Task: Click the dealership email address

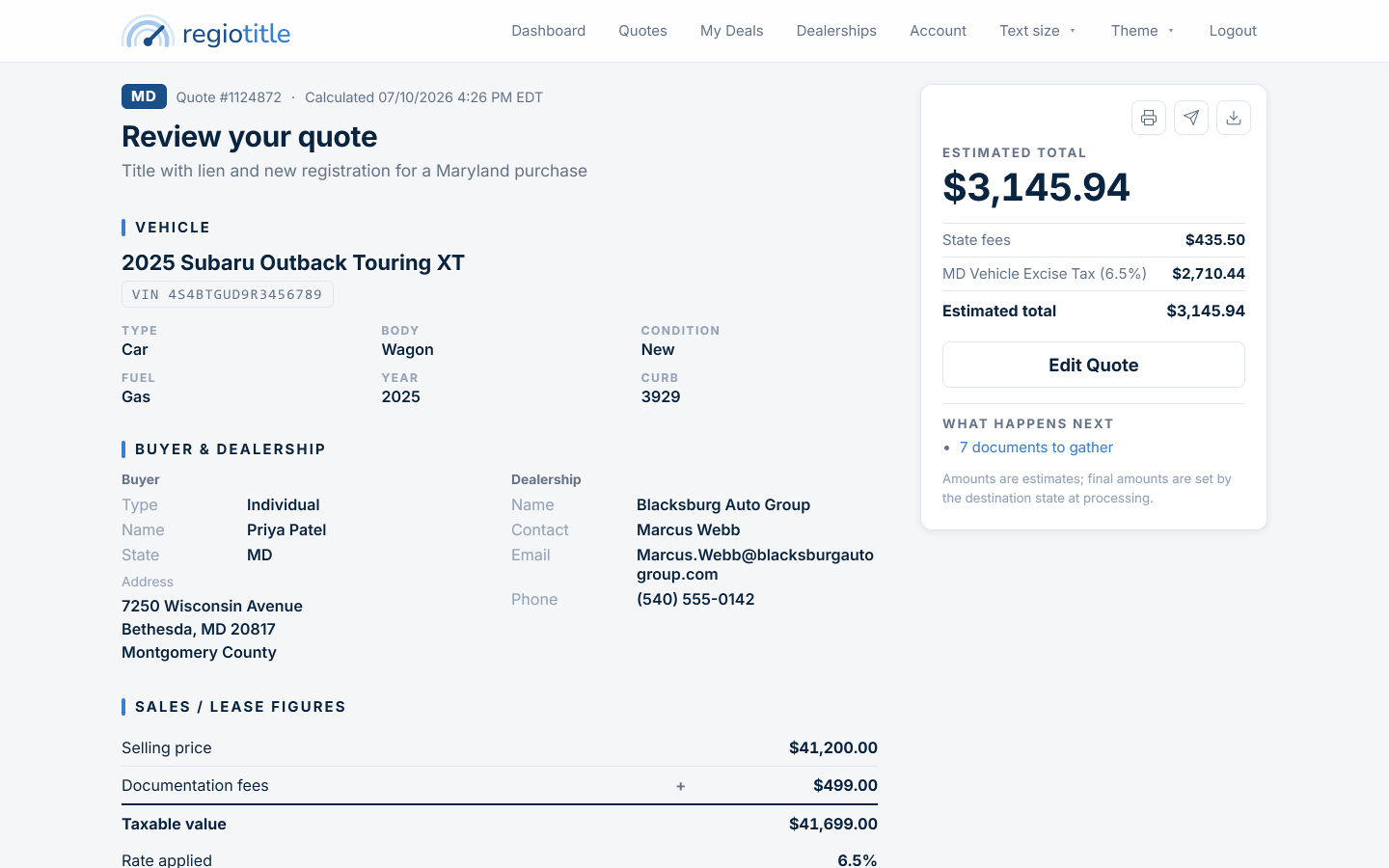Action: point(755,564)
